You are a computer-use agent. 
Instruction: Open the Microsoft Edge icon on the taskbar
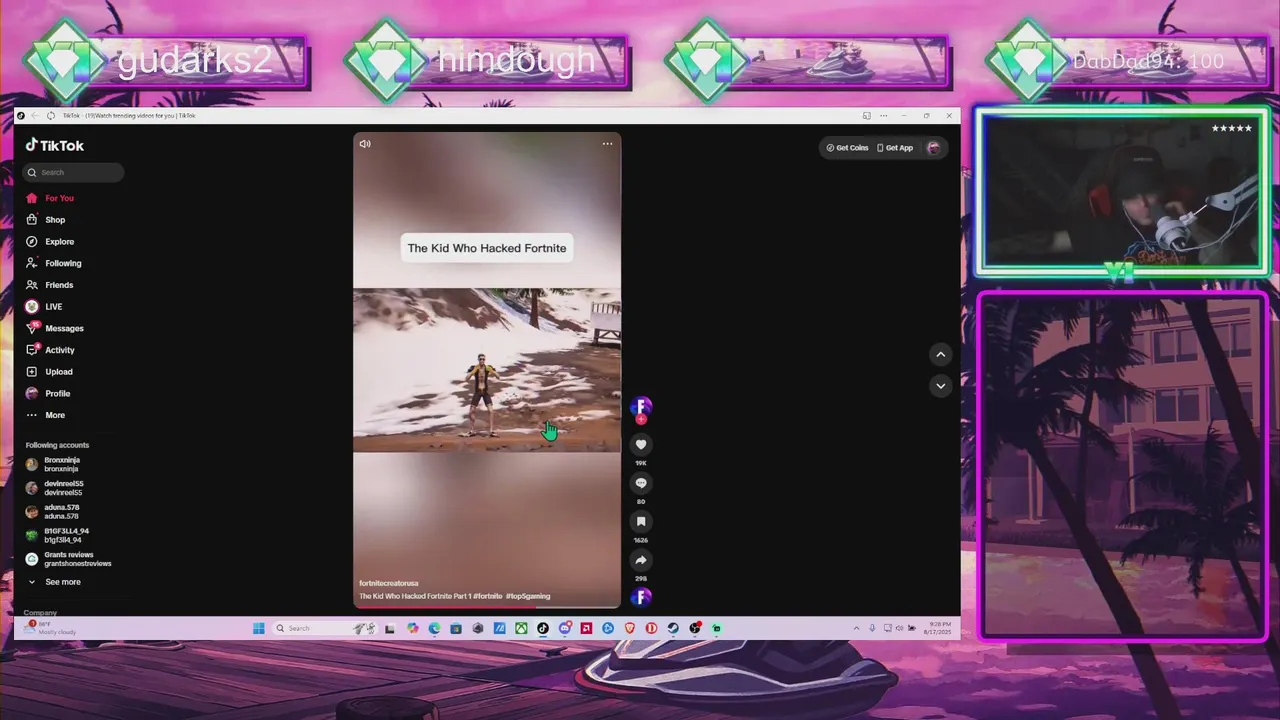pyautogui.click(x=434, y=628)
